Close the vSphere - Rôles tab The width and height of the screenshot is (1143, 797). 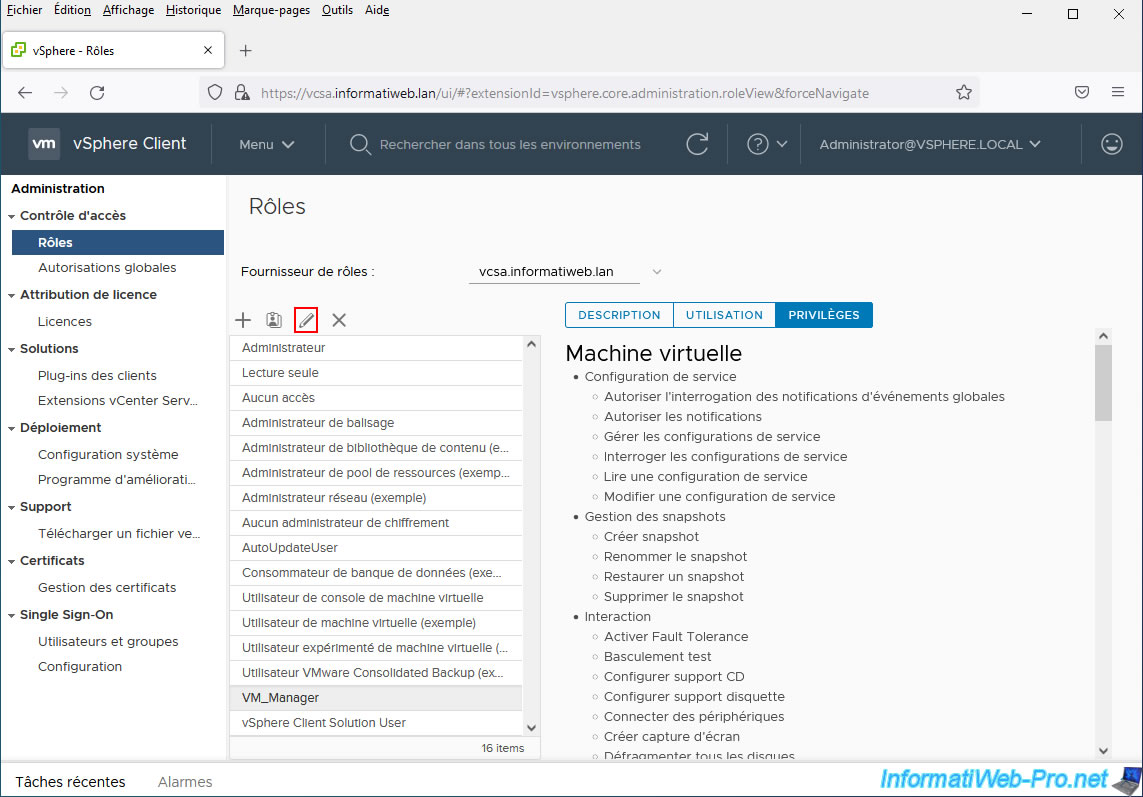pyautogui.click(x=208, y=50)
